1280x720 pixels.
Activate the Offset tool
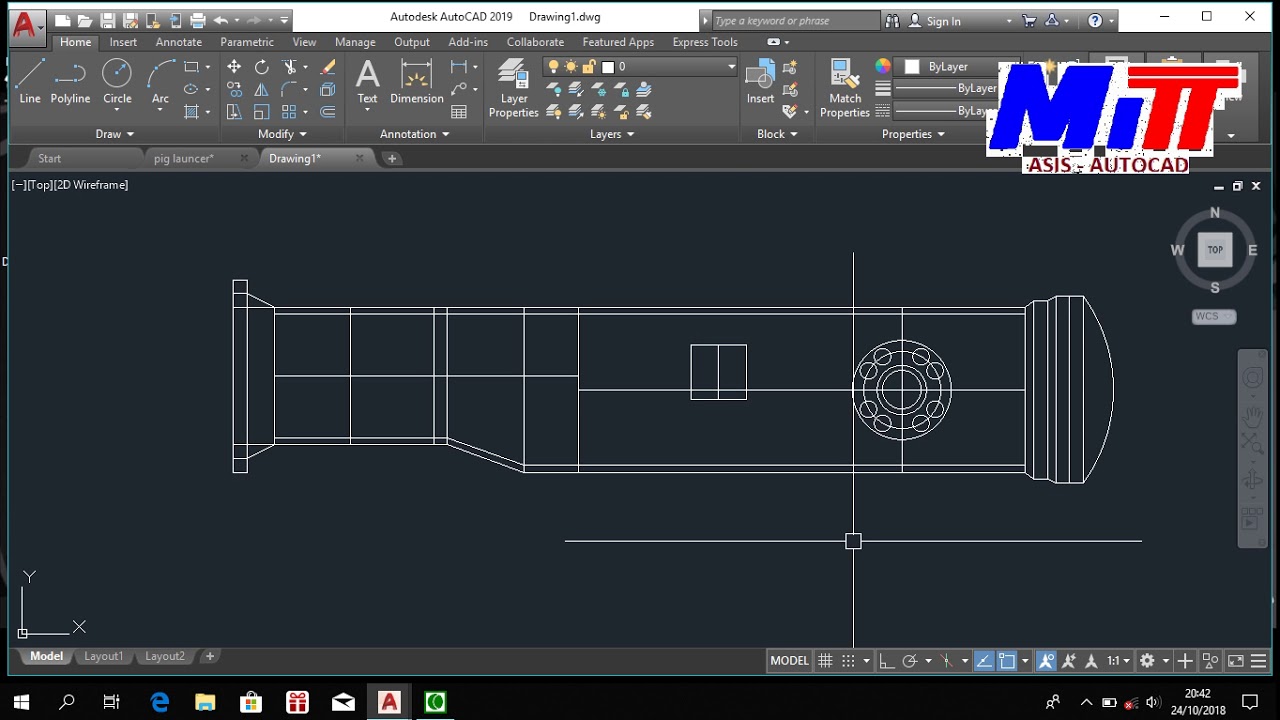point(328,111)
